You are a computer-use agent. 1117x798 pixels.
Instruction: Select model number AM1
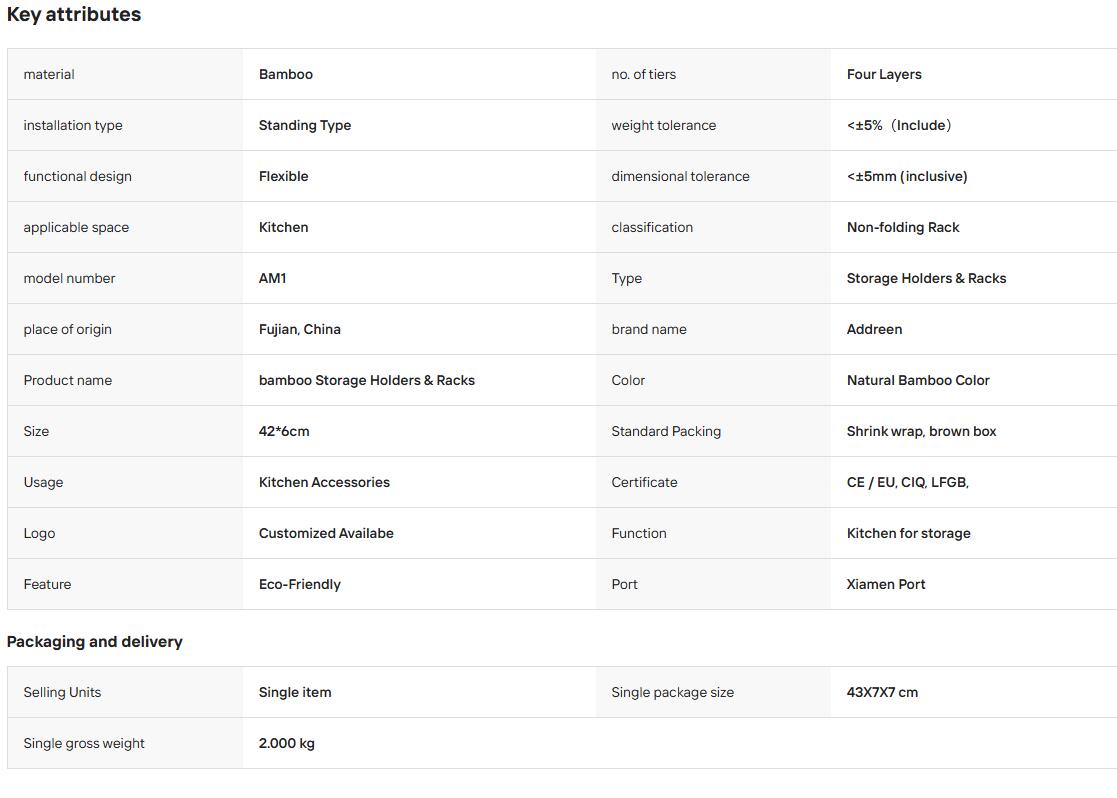(272, 279)
